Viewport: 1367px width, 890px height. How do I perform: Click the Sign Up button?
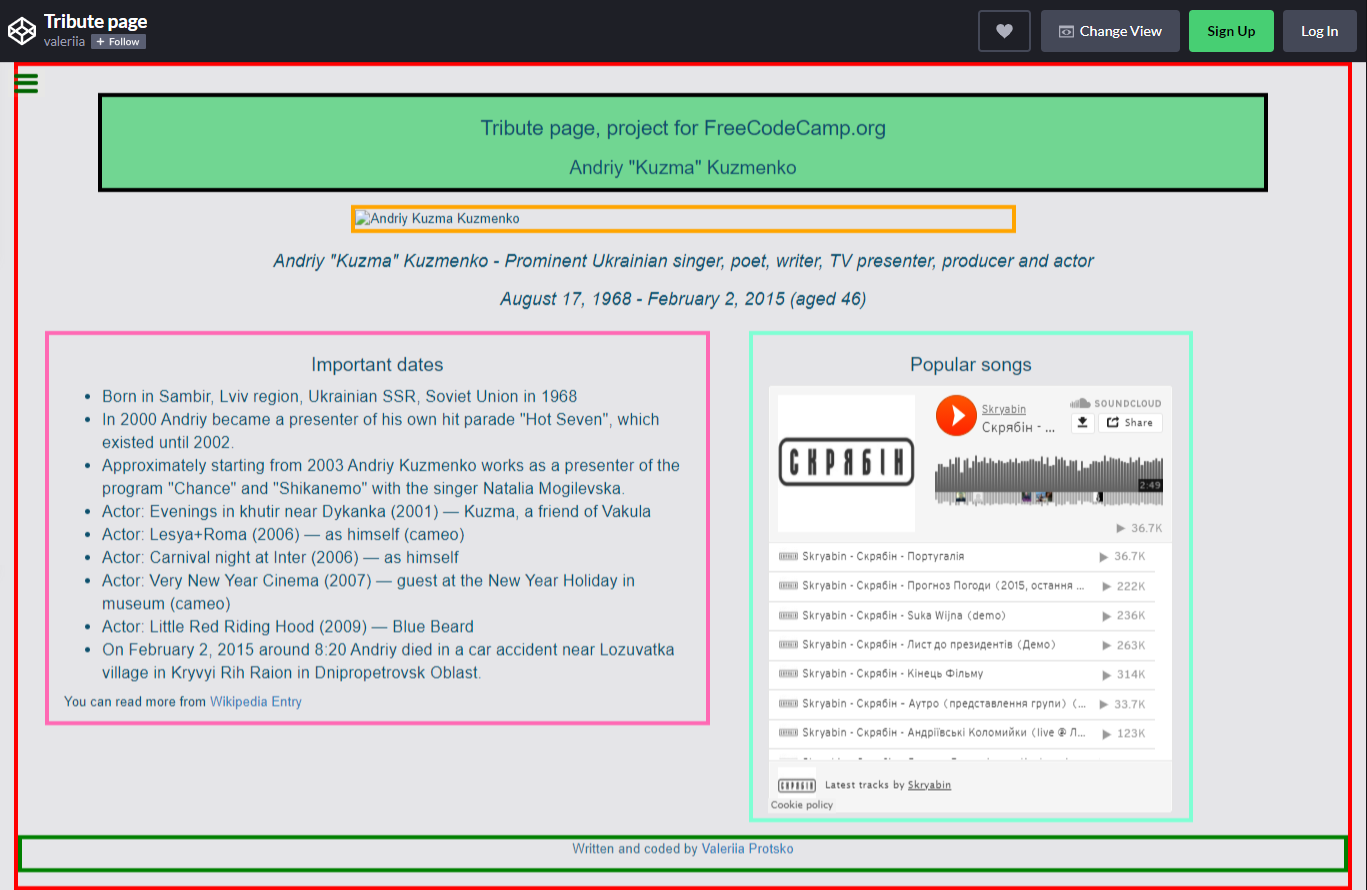pos(1231,31)
